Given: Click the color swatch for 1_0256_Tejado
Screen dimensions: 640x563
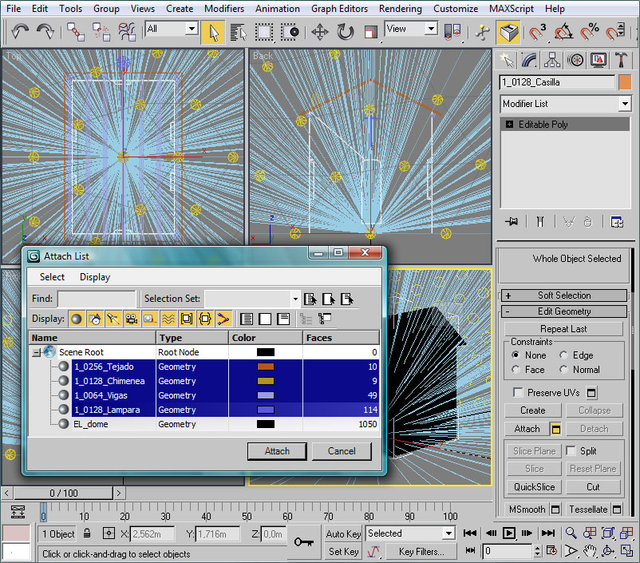Looking at the screenshot, I should 265,367.
